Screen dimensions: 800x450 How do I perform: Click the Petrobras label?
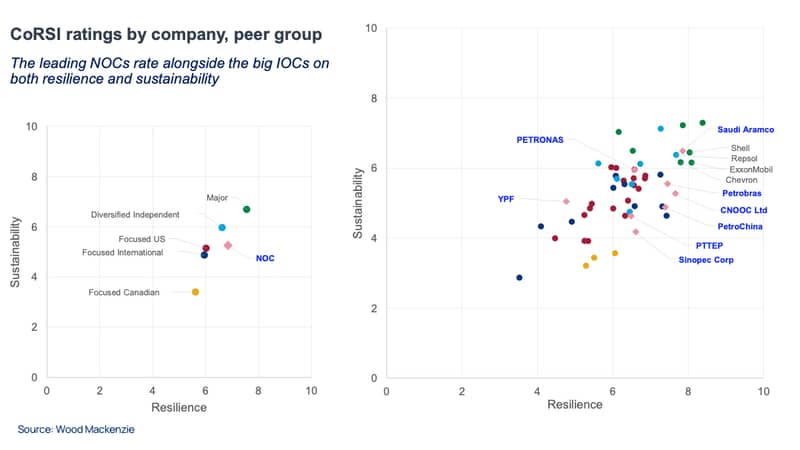[741, 193]
